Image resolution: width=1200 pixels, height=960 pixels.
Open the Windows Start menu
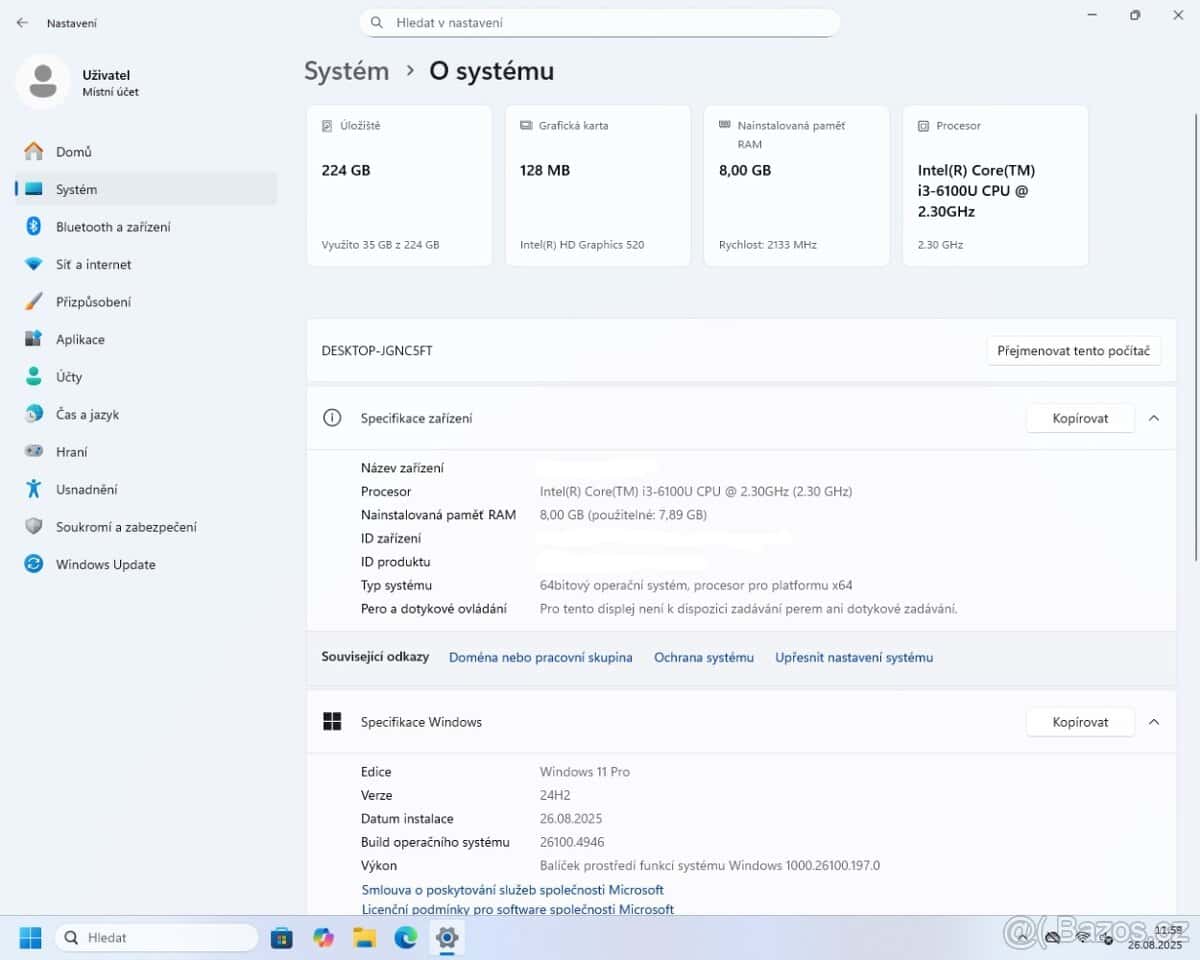tap(31, 938)
